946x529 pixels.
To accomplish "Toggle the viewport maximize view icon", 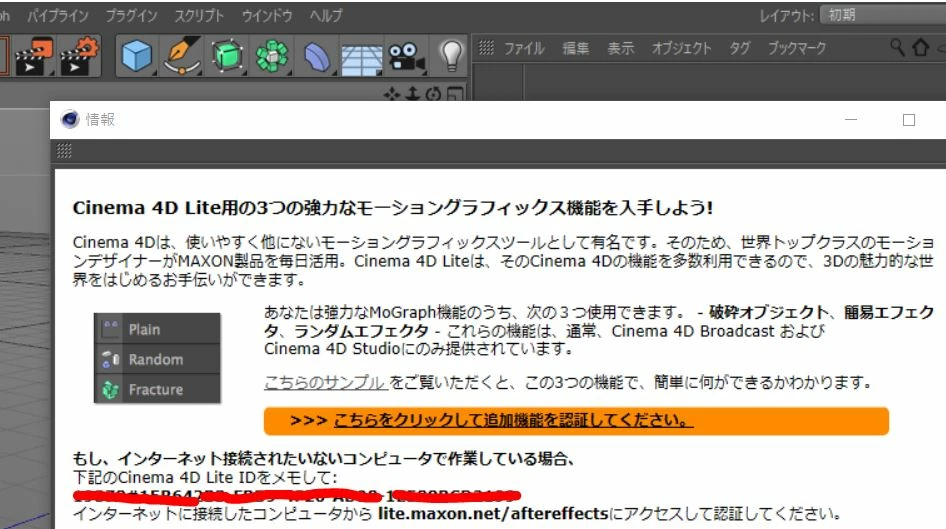I will pos(456,94).
